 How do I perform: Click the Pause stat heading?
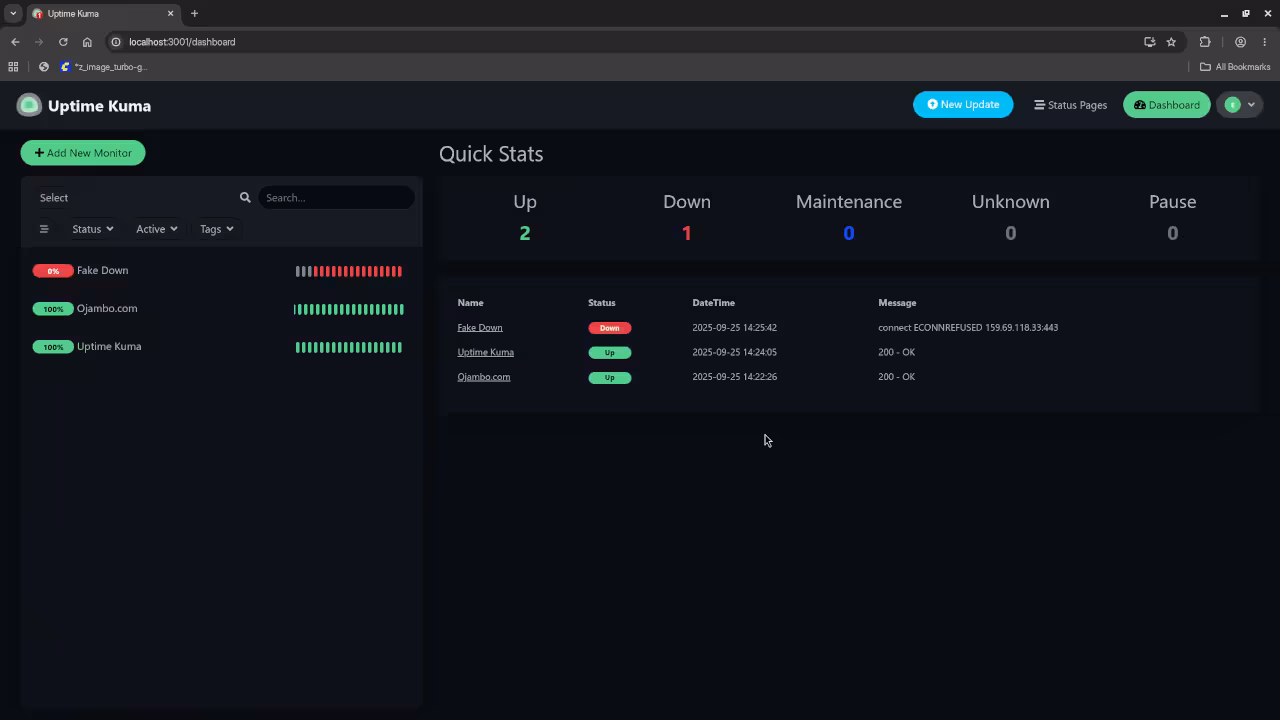pyautogui.click(x=1172, y=202)
